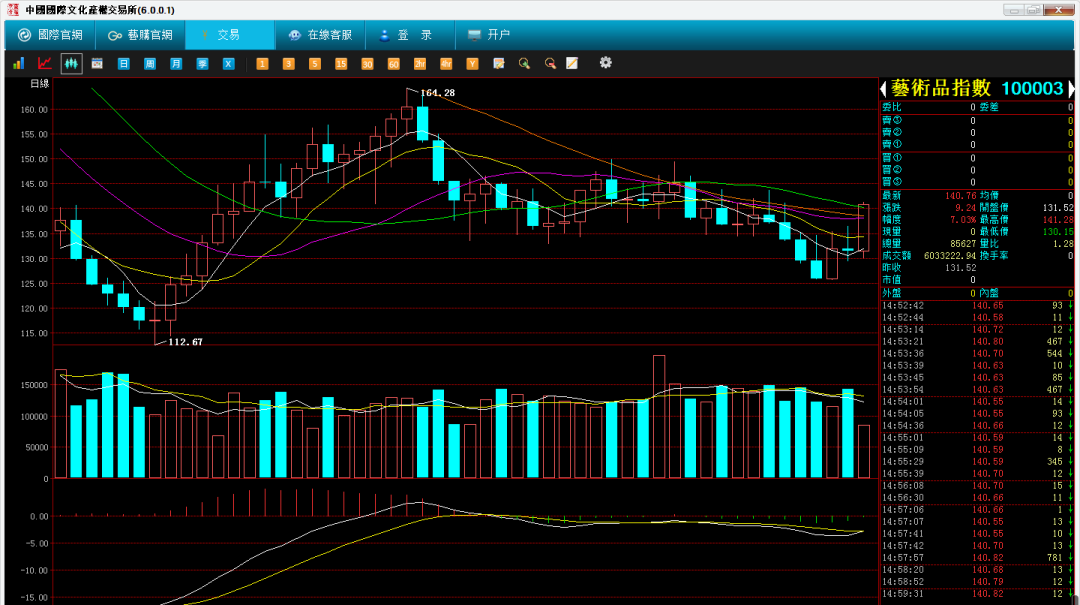Select 15-minute interval icon
Viewport: 1080px width, 605px height.
[341, 63]
